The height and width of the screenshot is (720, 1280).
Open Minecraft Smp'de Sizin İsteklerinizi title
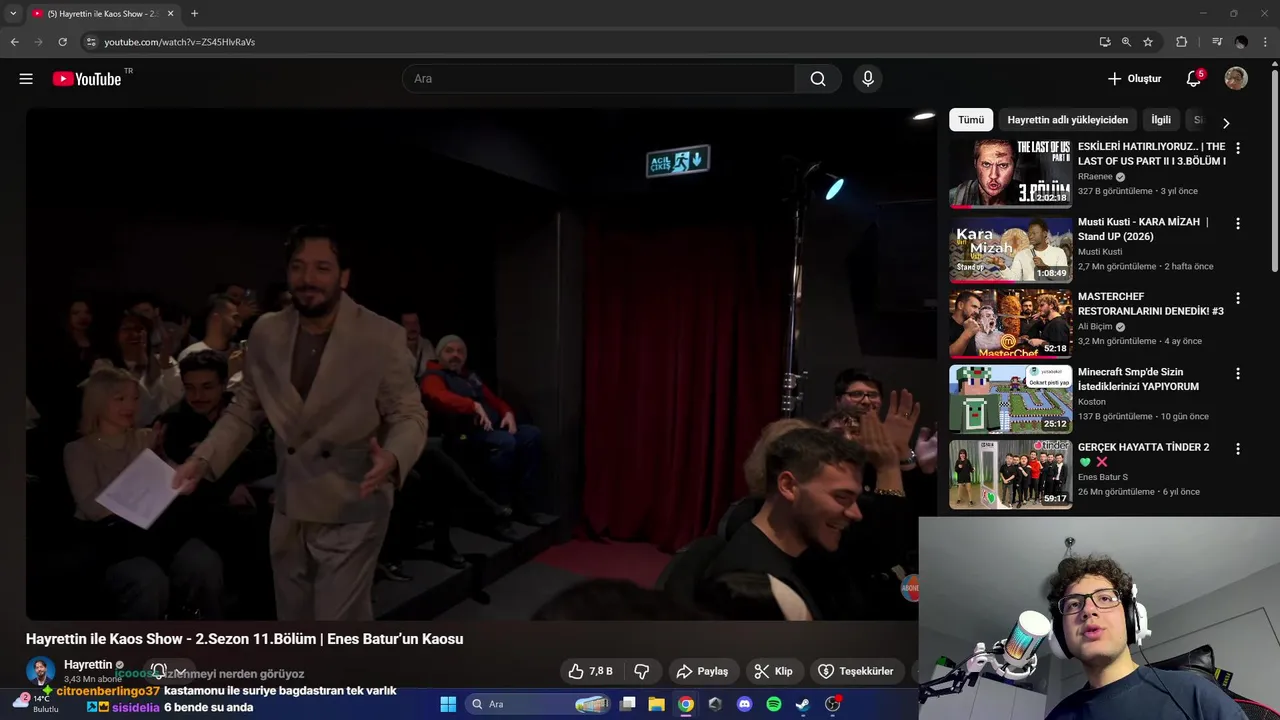coord(1138,379)
